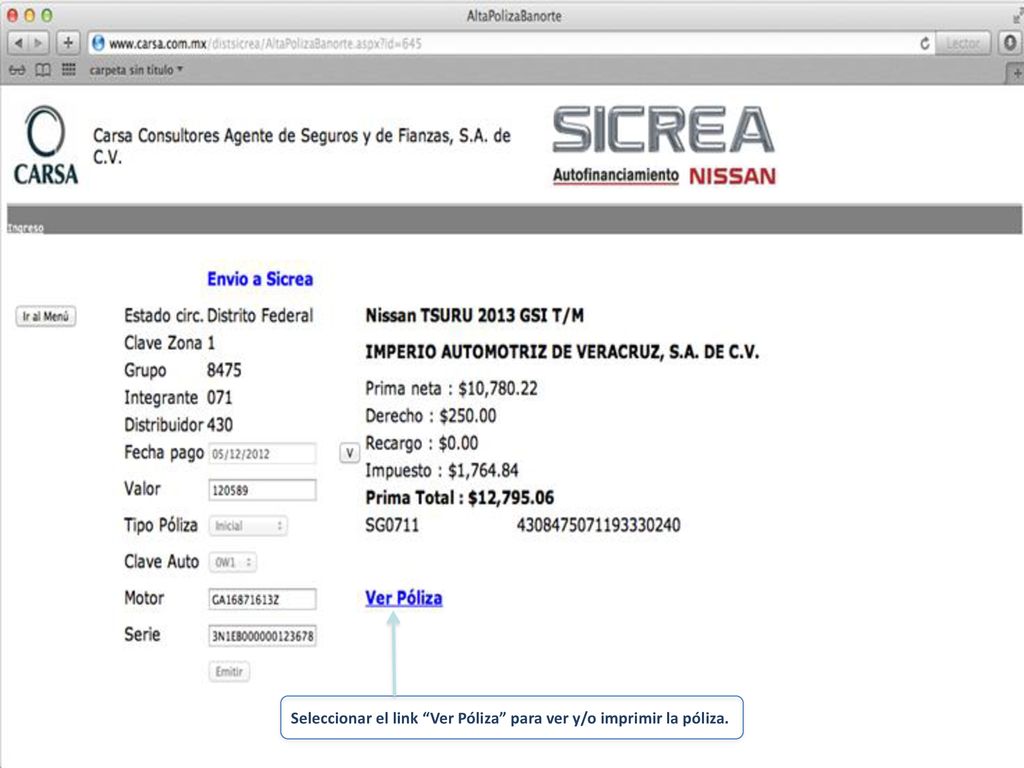Image resolution: width=1024 pixels, height=768 pixels.
Task: Click the Serie input field
Action: pos(263,635)
